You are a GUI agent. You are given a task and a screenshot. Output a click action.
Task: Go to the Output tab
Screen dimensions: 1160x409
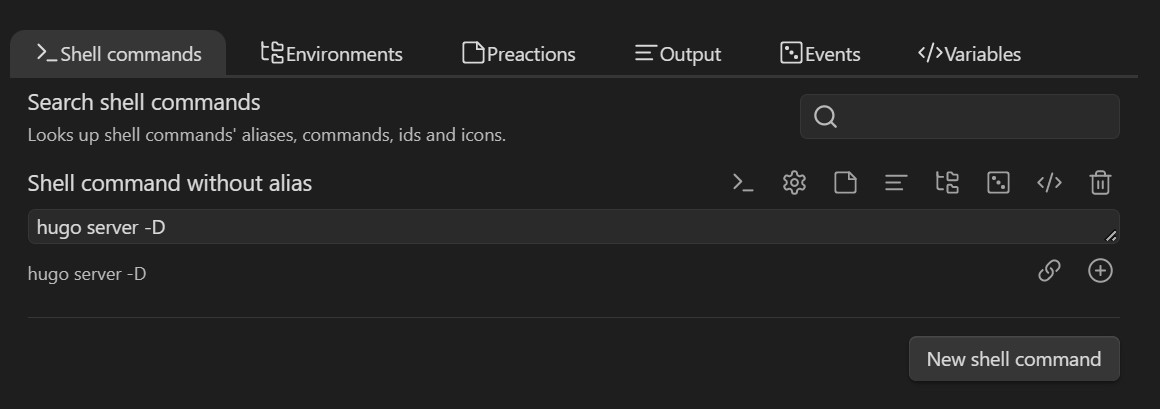[x=678, y=54]
